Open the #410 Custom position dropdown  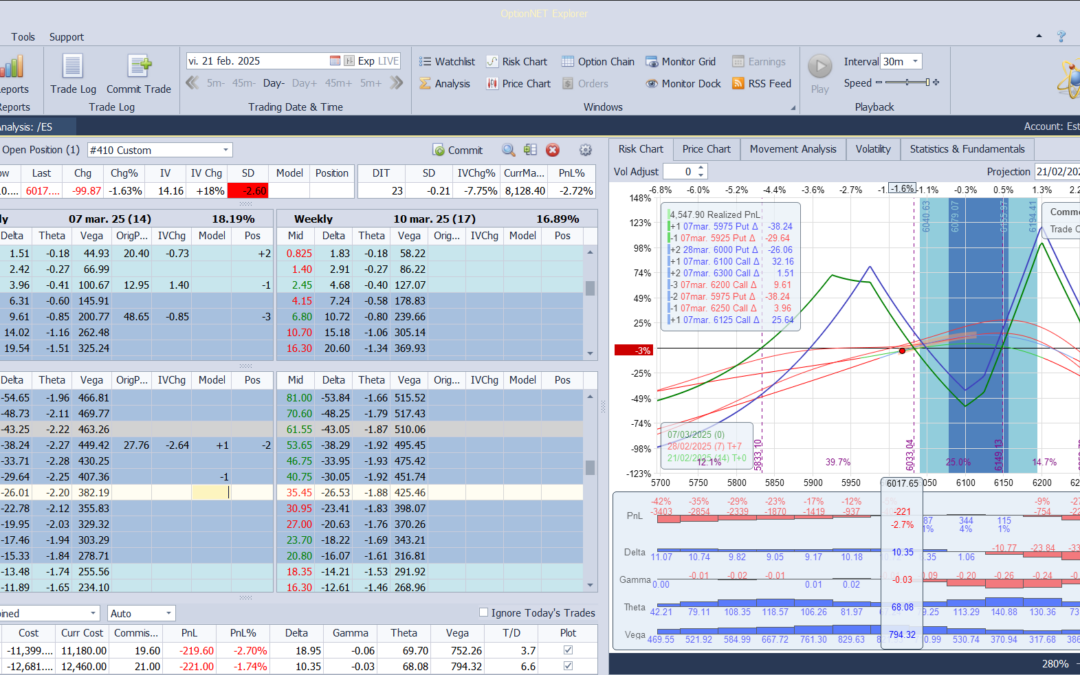click(225, 150)
